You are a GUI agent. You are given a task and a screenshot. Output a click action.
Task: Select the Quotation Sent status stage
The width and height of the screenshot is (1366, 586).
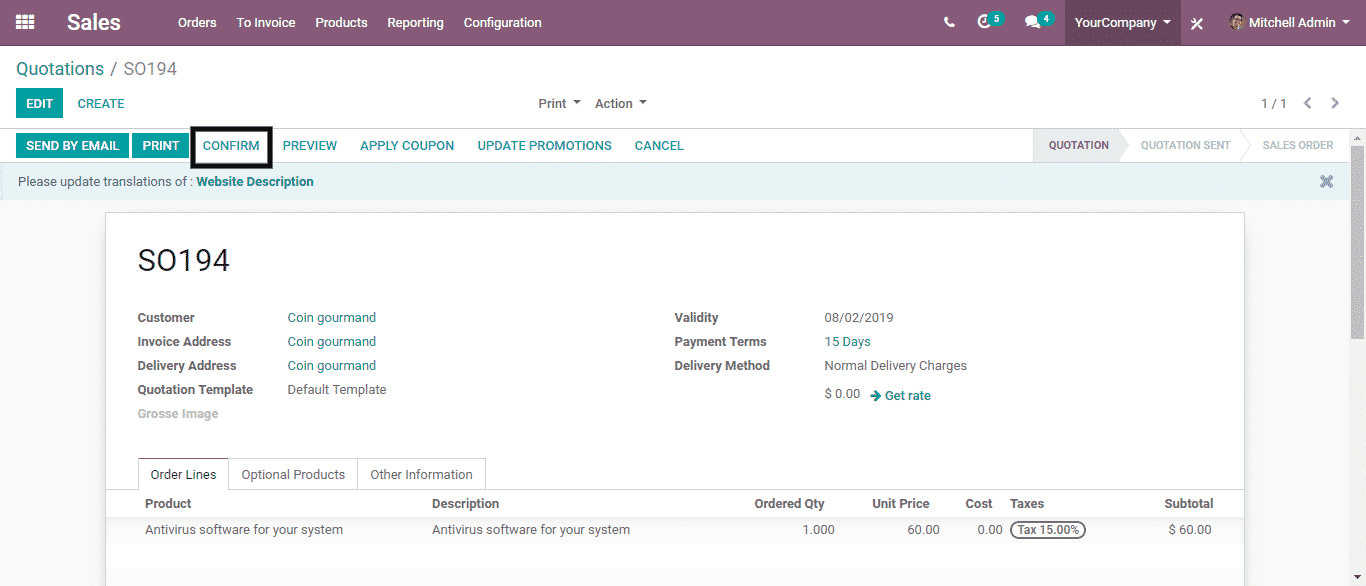[x=1185, y=146]
